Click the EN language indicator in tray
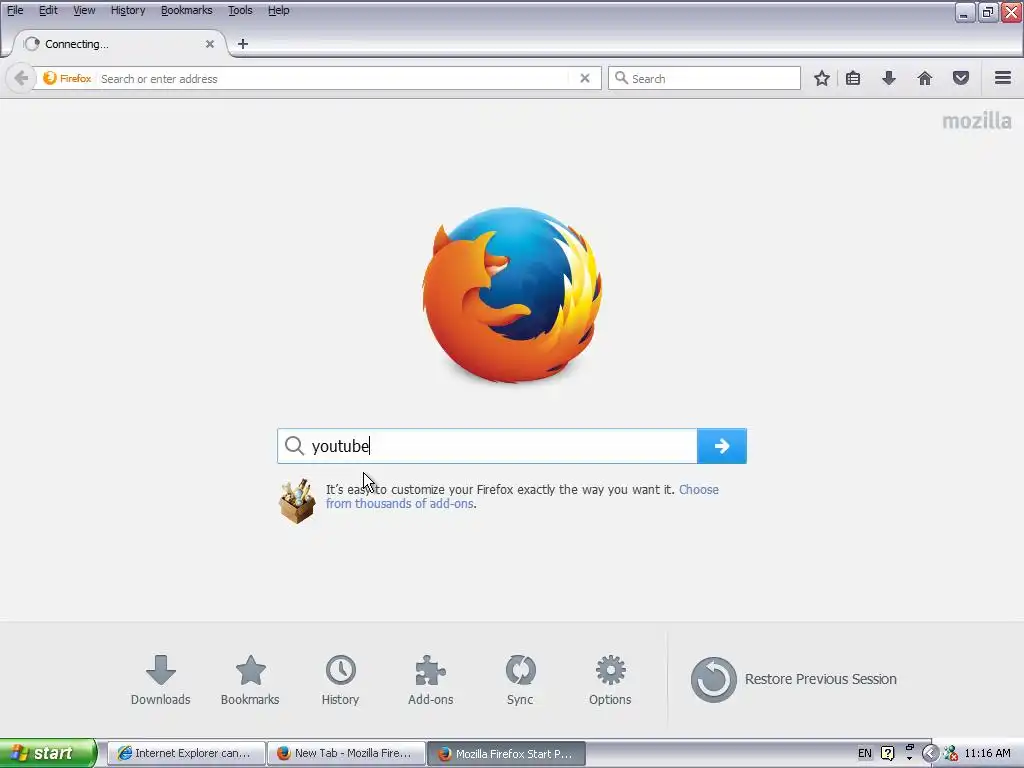Image resolution: width=1024 pixels, height=768 pixels. pyautogui.click(x=865, y=753)
